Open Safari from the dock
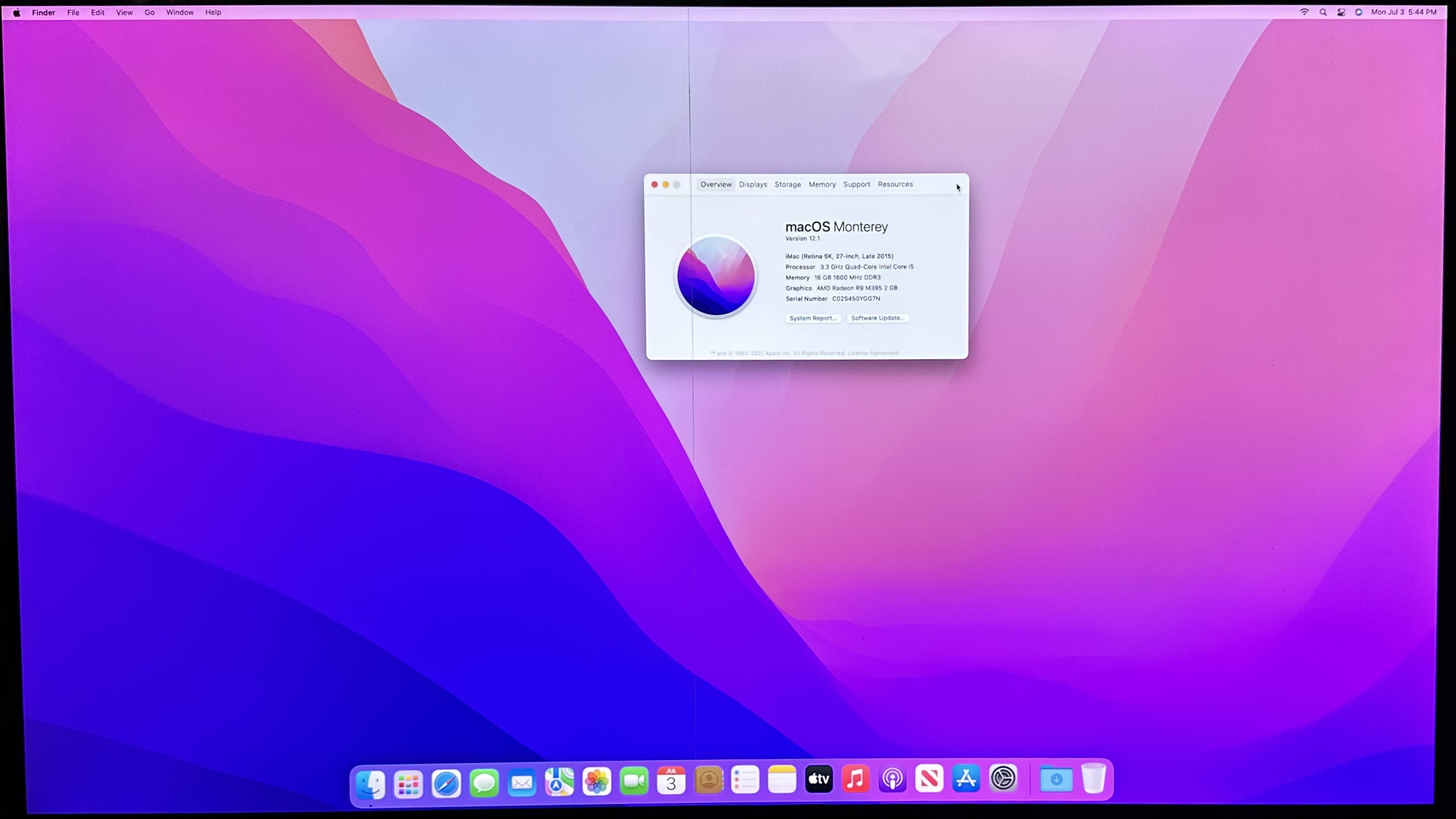This screenshot has height=819, width=1456. click(x=446, y=783)
